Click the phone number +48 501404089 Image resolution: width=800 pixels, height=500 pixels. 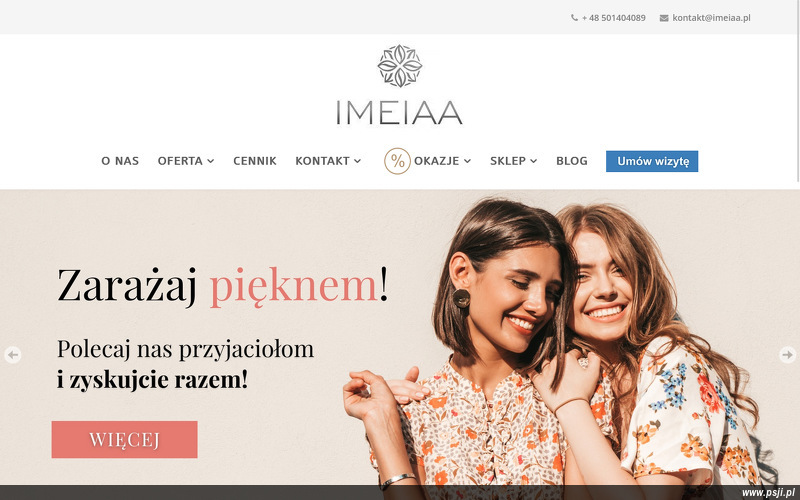[613, 18]
